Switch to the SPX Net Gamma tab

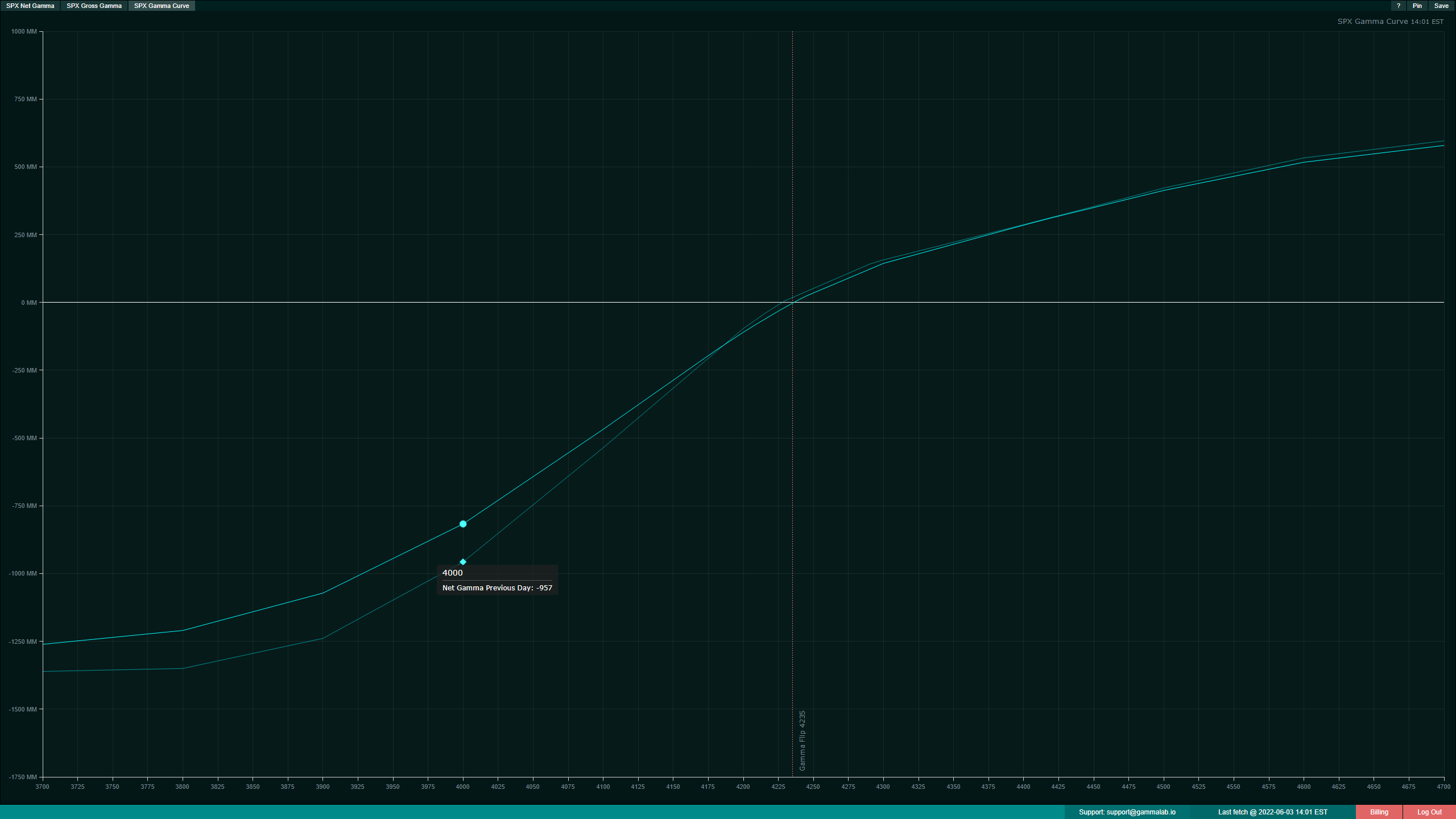click(30, 5)
